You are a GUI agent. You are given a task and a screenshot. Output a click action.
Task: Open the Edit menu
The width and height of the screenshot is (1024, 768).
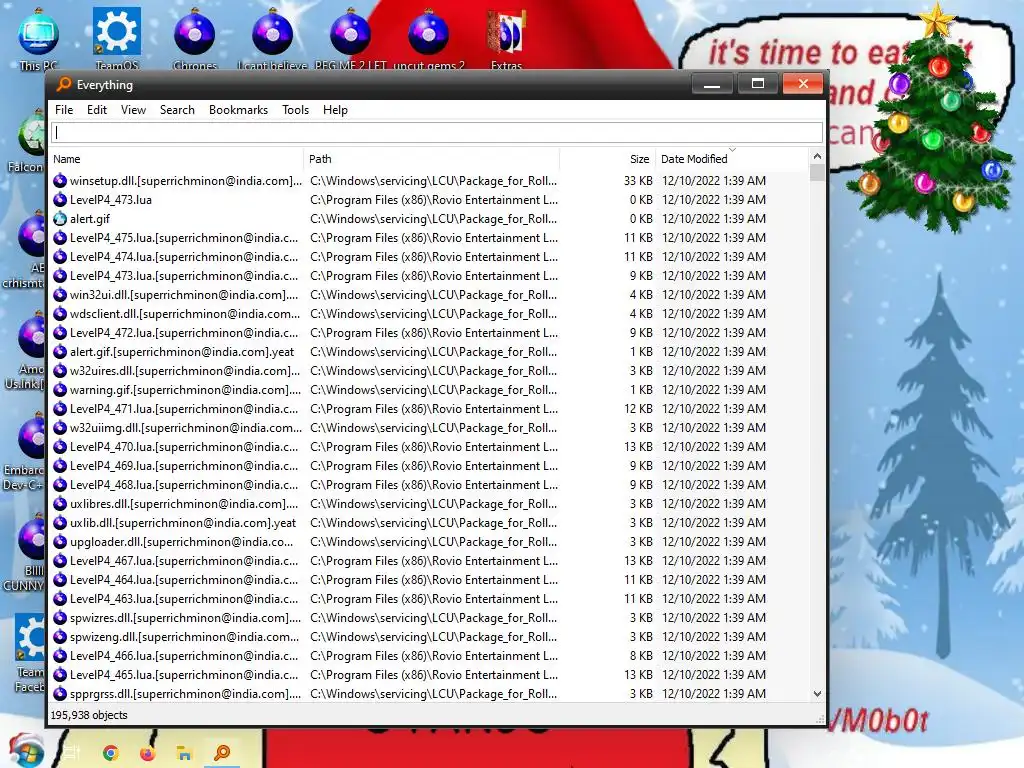click(x=97, y=110)
